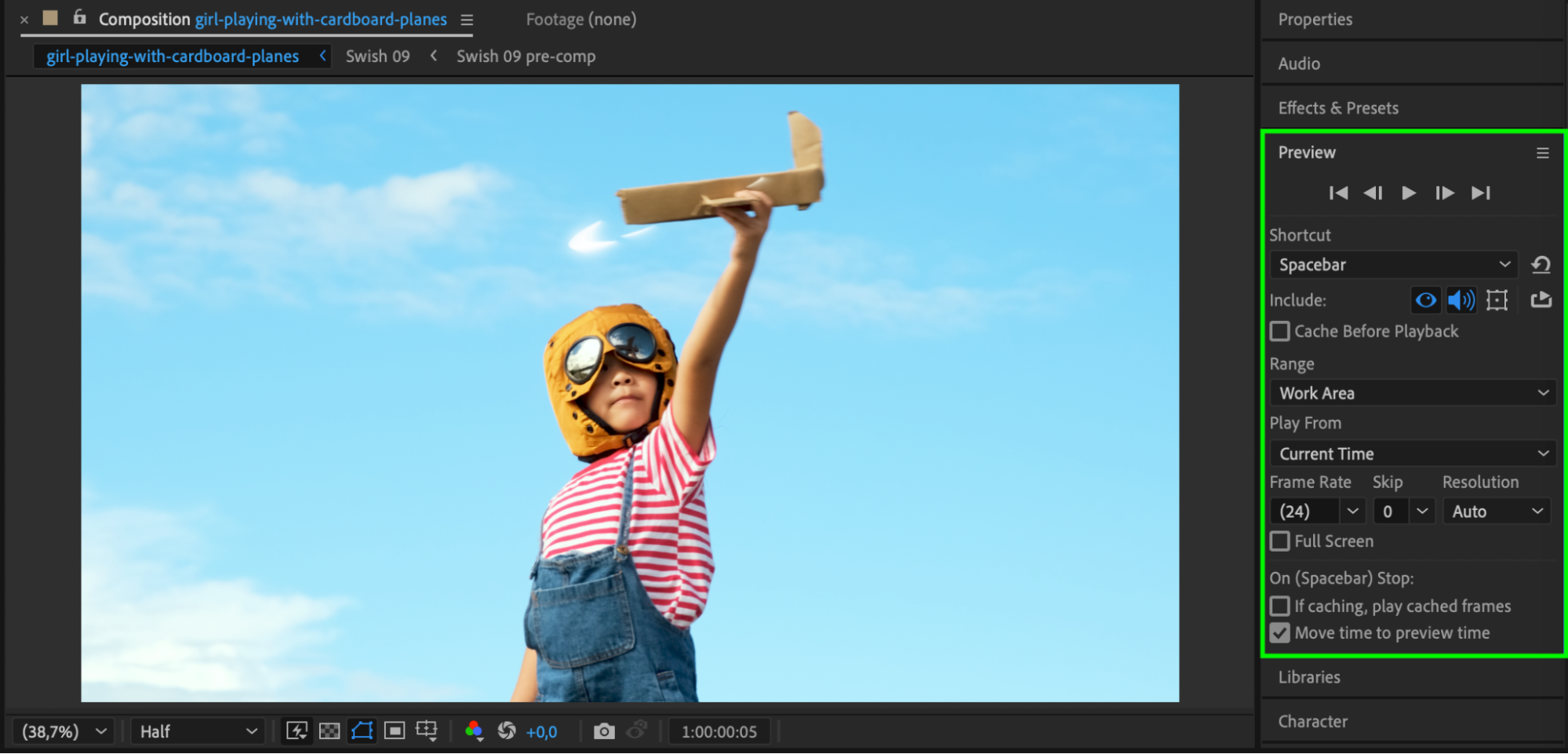Screen dimensions: 1568x754
Task: Click the reset exposure aperture icon
Action: 507,731
